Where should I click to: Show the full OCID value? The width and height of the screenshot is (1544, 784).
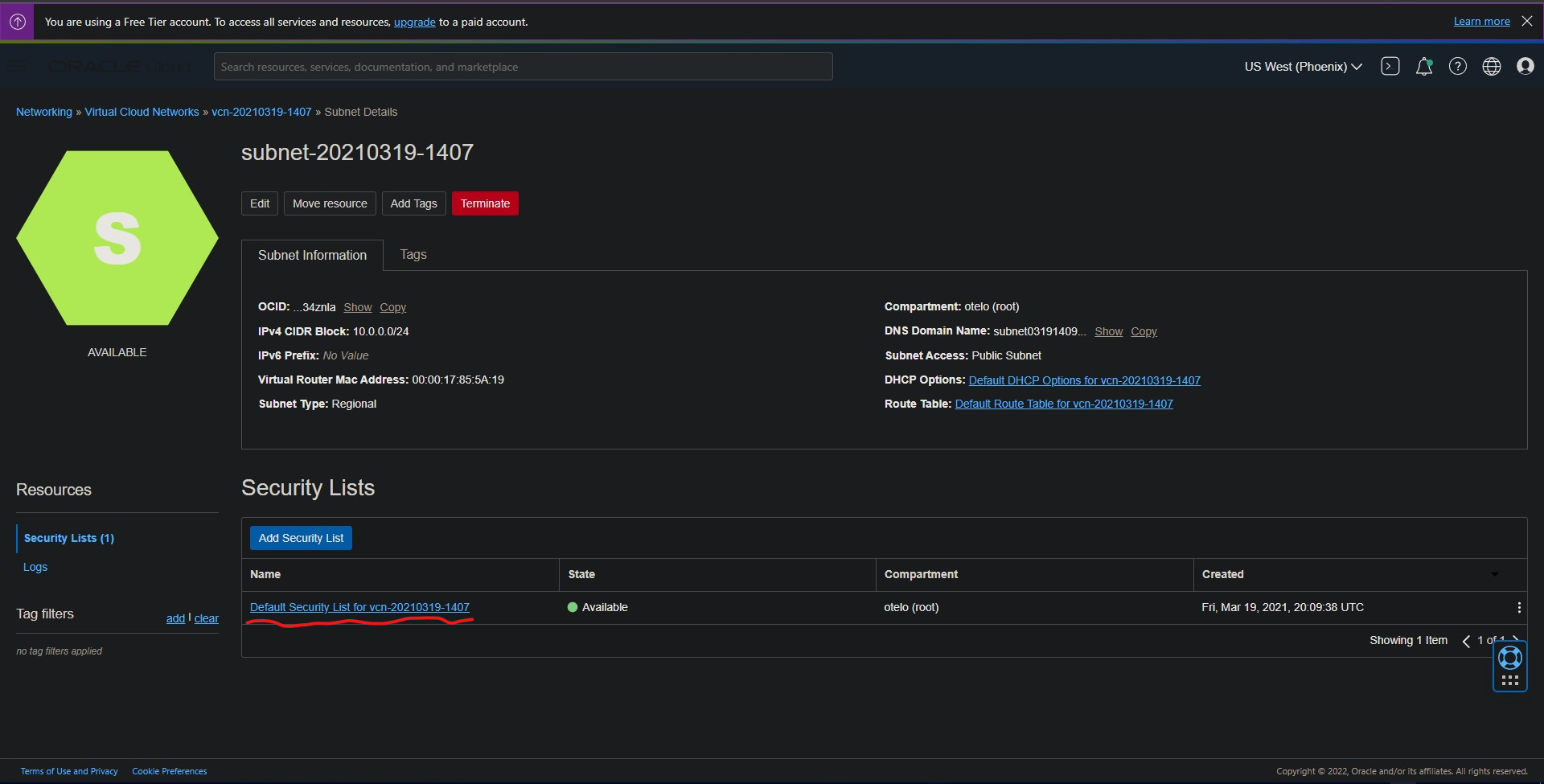point(358,307)
